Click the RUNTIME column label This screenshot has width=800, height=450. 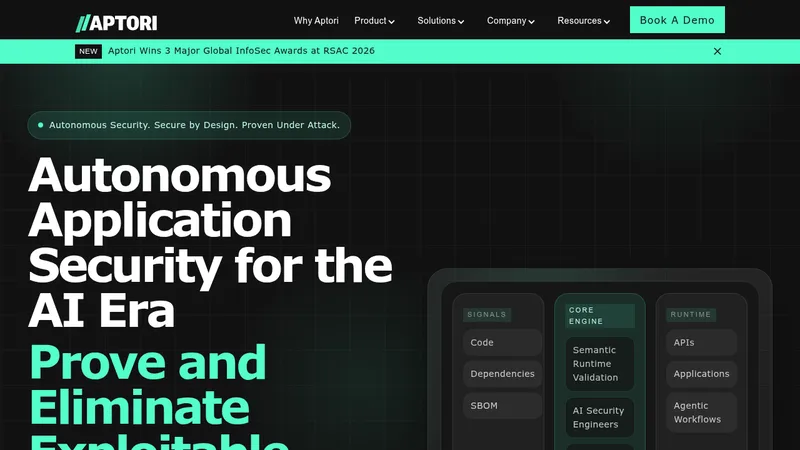[x=691, y=315]
